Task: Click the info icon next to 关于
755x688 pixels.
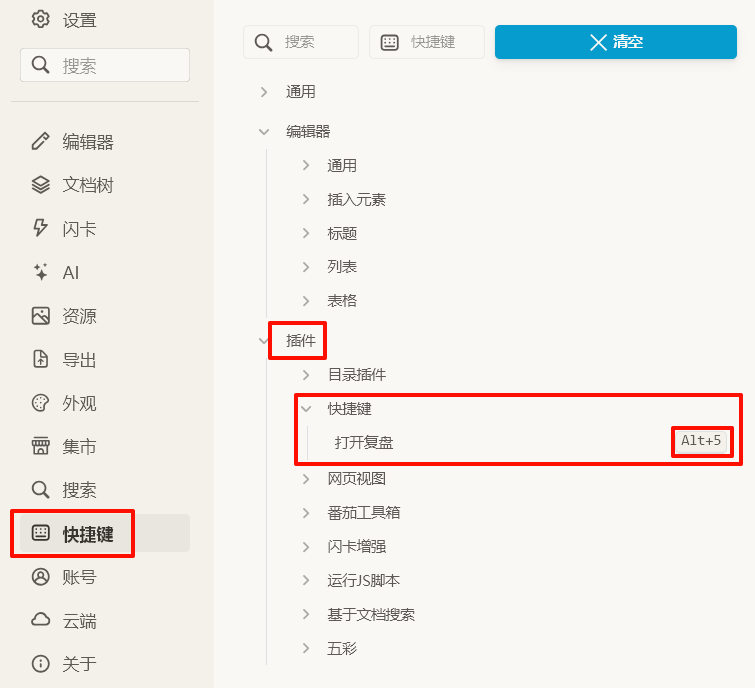Action: pos(40,664)
